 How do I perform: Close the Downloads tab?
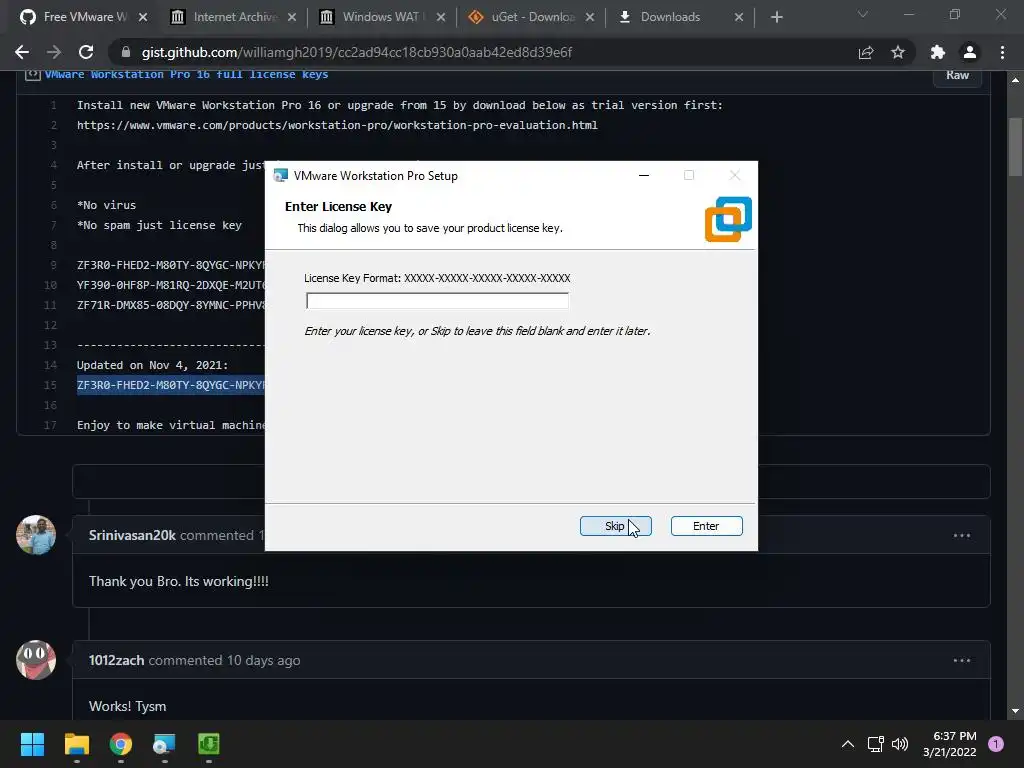pos(739,18)
